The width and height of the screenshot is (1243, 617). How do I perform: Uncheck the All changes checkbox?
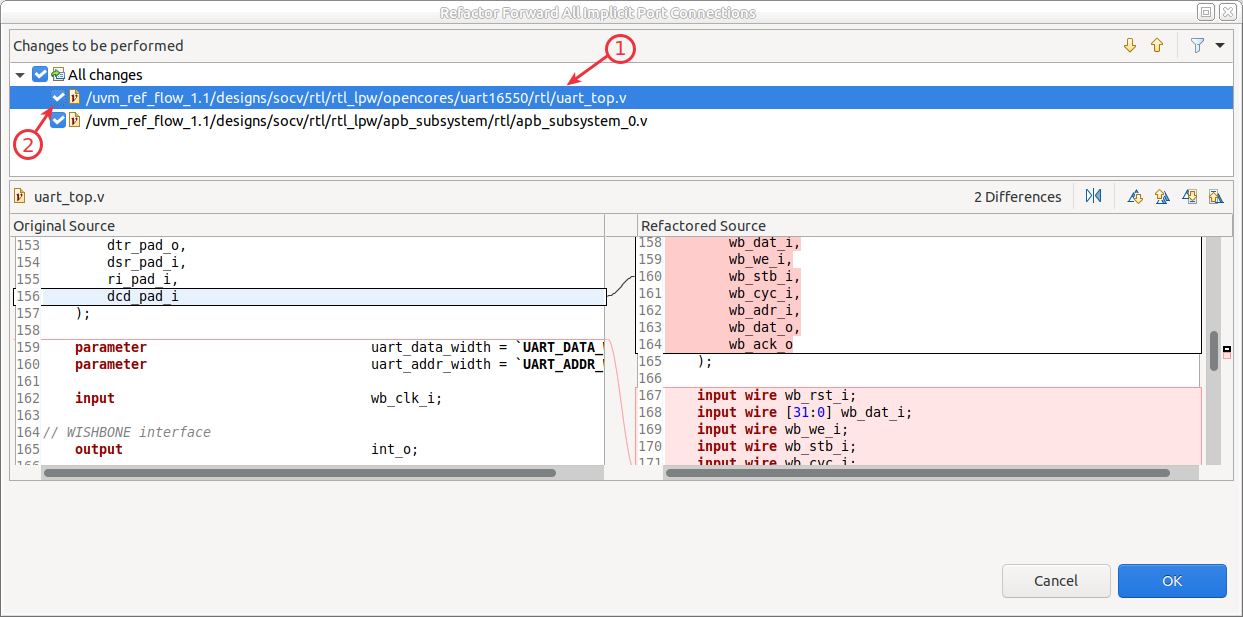coord(40,74)
